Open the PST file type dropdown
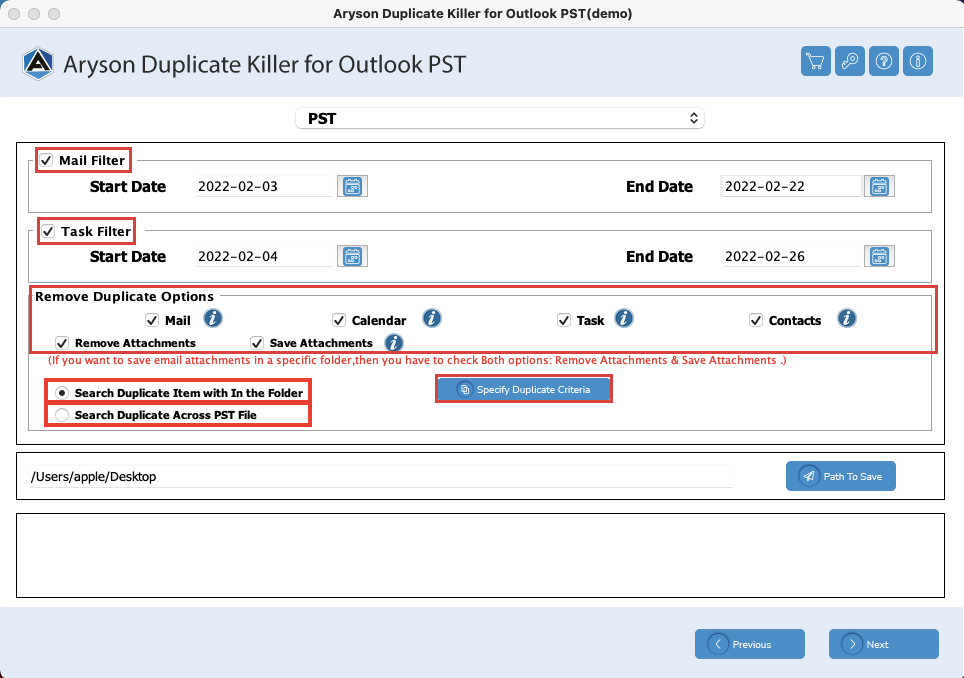 click(500, 119)
